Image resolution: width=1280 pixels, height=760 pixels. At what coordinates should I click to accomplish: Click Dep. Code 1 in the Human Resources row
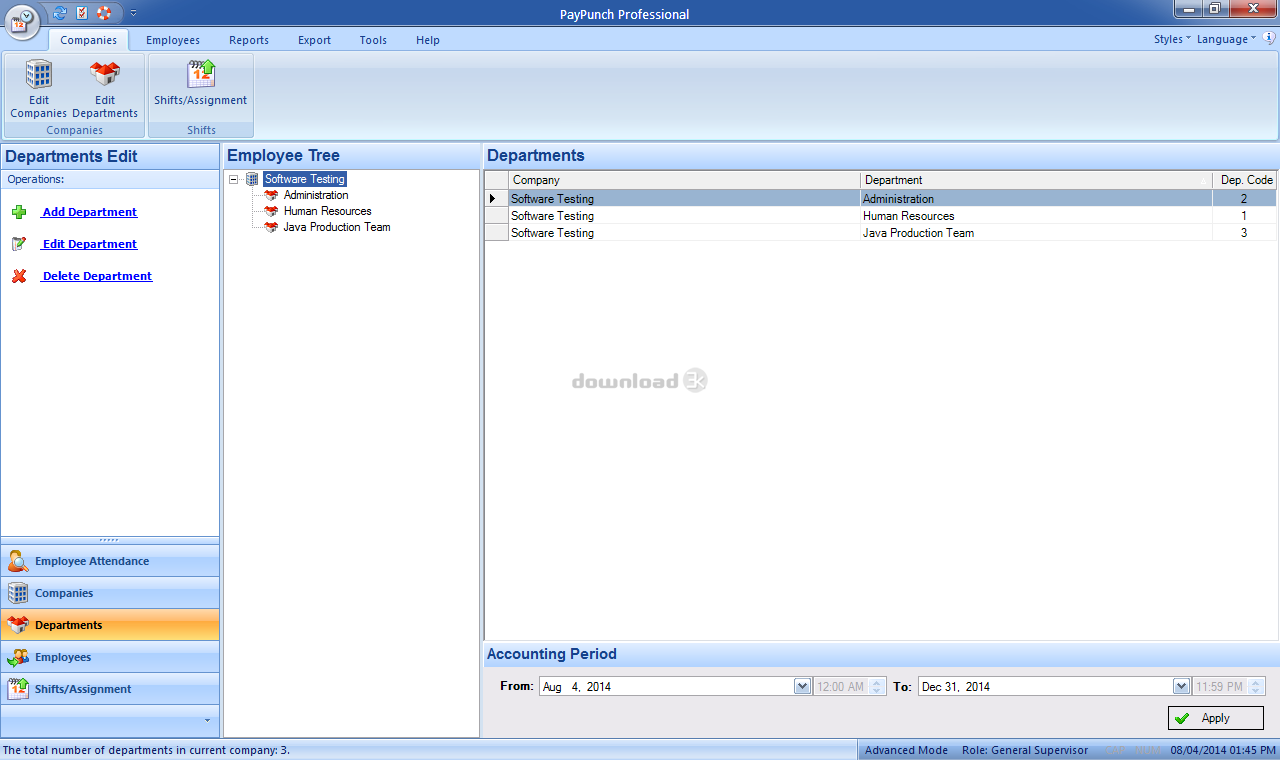[x=1245, y=216]
